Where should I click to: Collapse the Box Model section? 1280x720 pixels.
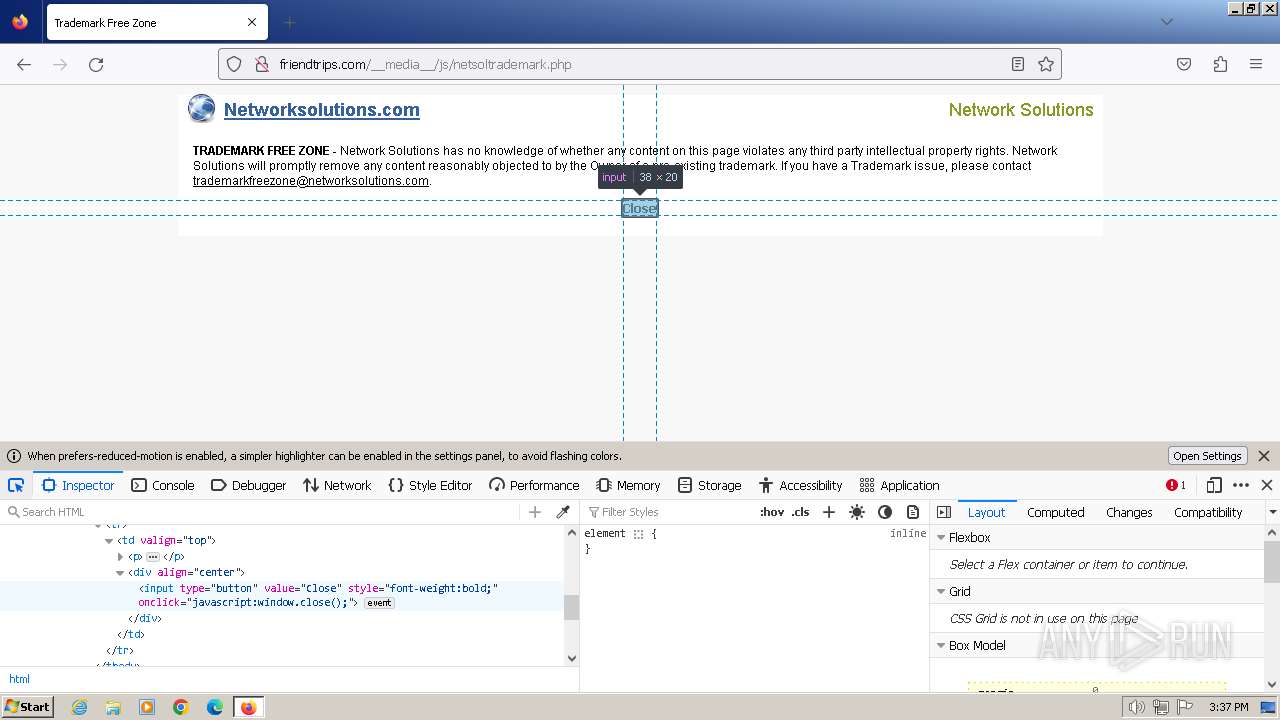coord(941,646)
